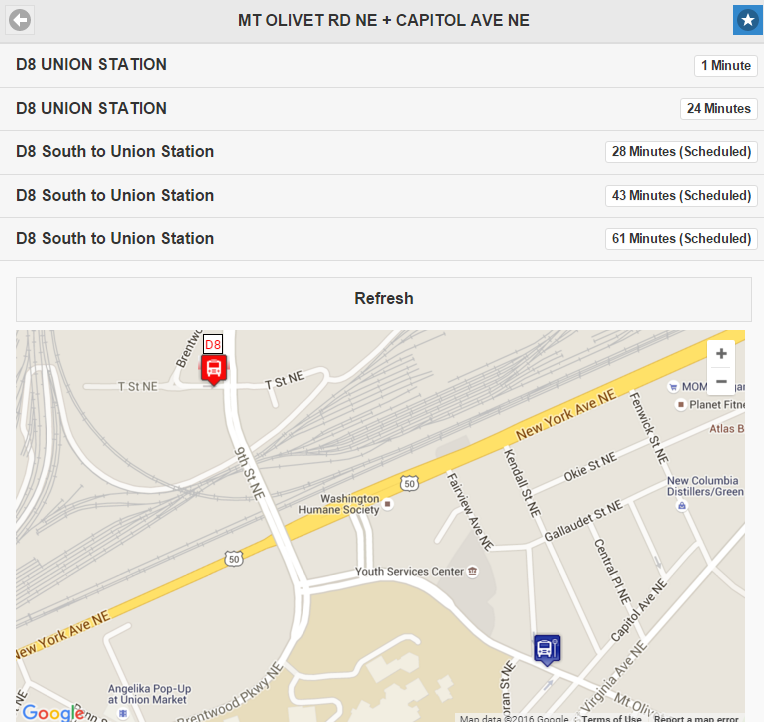The height and width of the screenshot is (722, 764).
Task: Open the New Columbia Distillers map pin
Action: pyautogui.click(x=682, y=506)
